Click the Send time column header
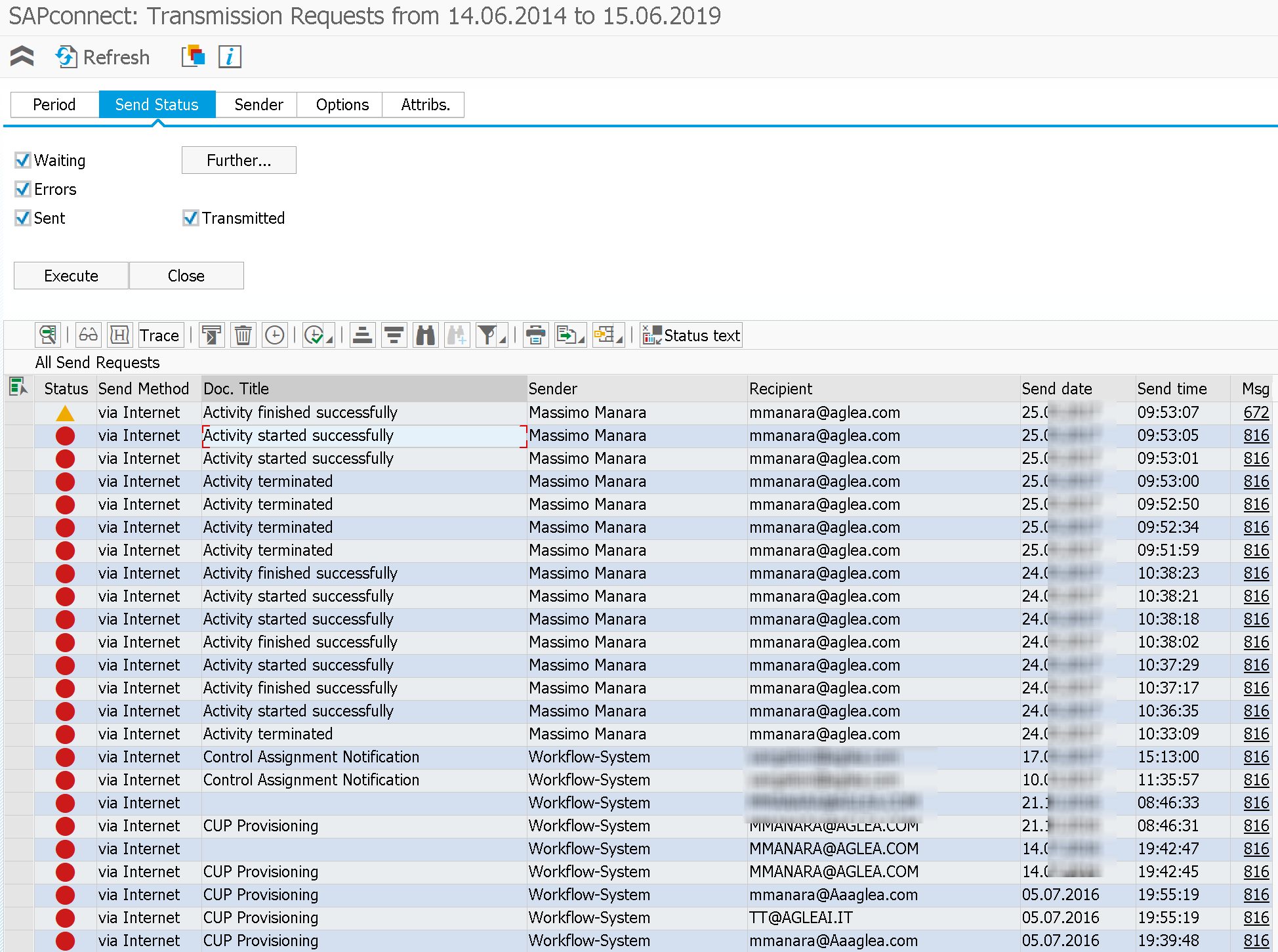Viewport: 1278px width, 952px height. [1182, 388]
